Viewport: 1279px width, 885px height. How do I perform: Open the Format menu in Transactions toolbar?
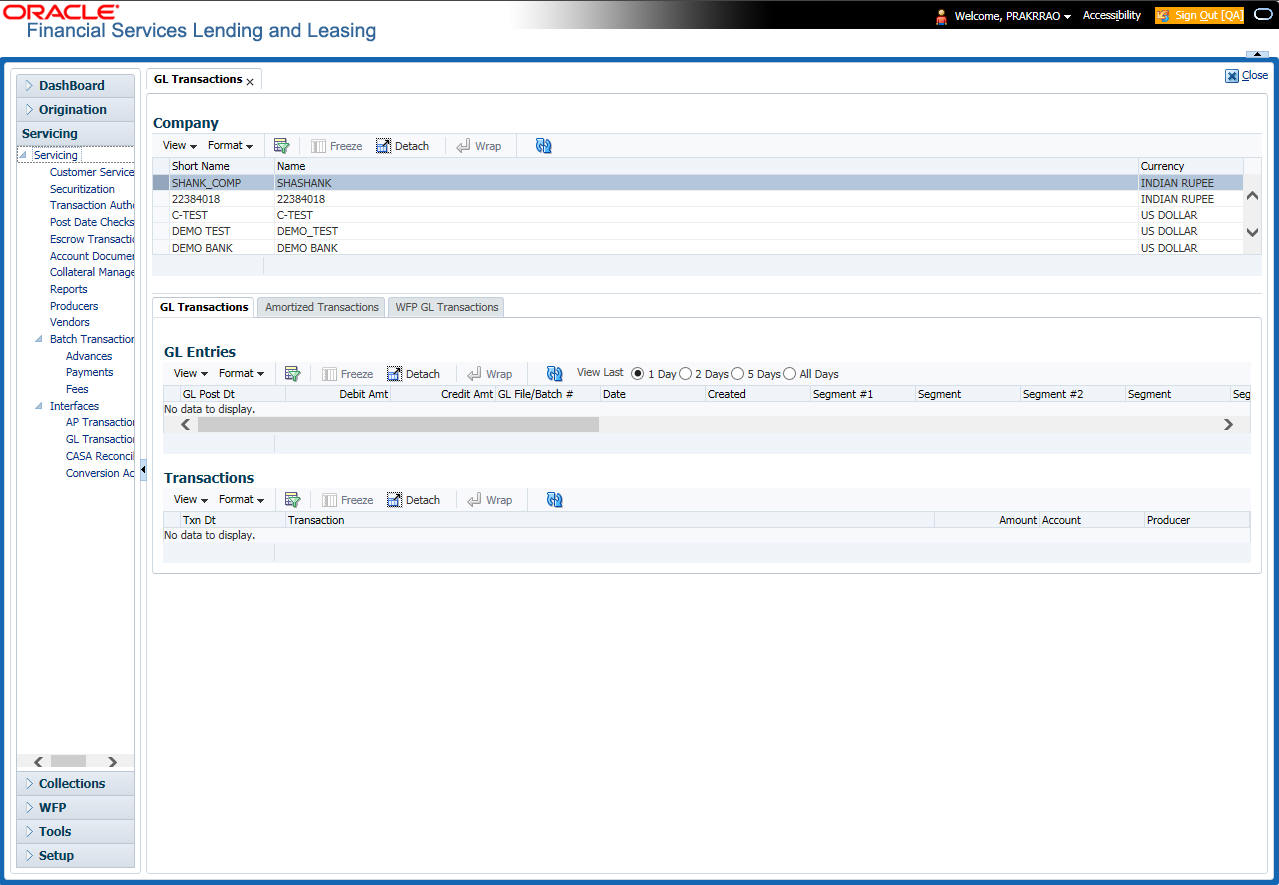click(241, 500)
